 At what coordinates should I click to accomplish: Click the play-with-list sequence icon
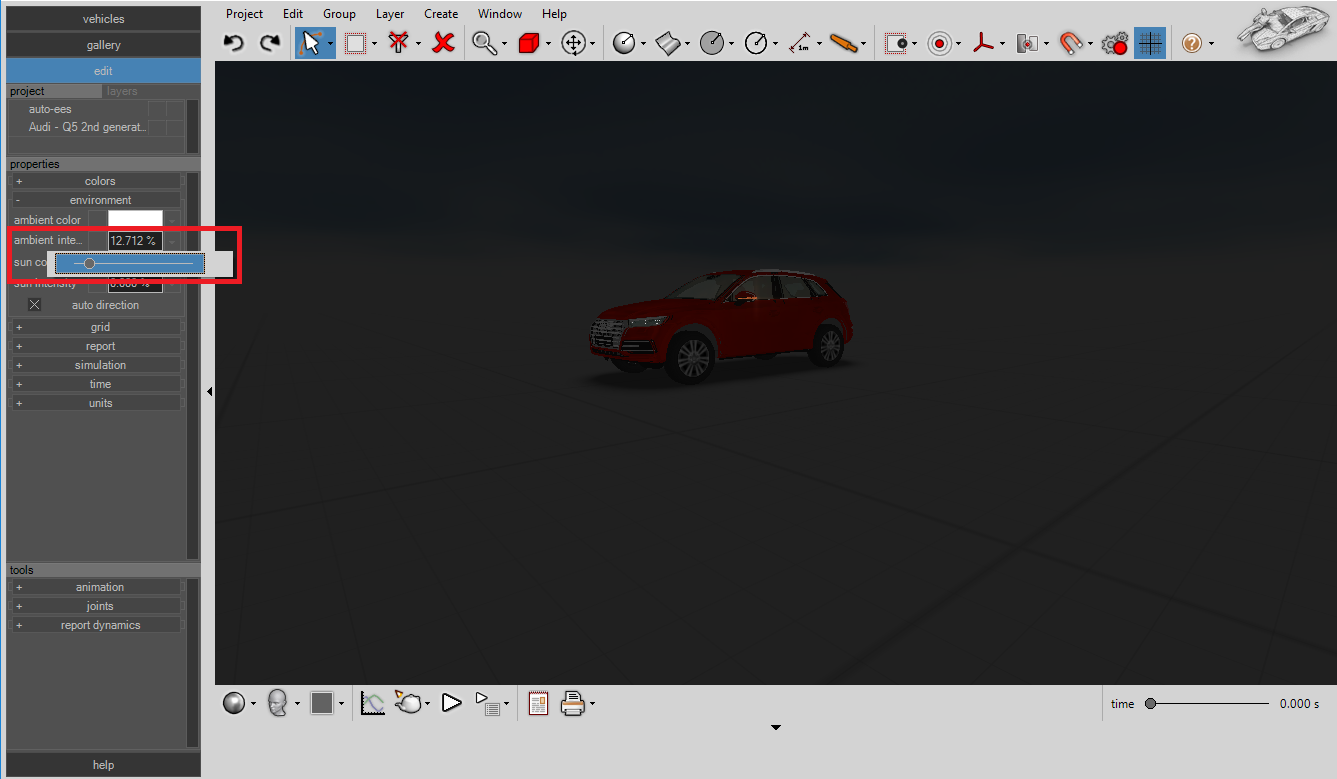click(487, 703)
